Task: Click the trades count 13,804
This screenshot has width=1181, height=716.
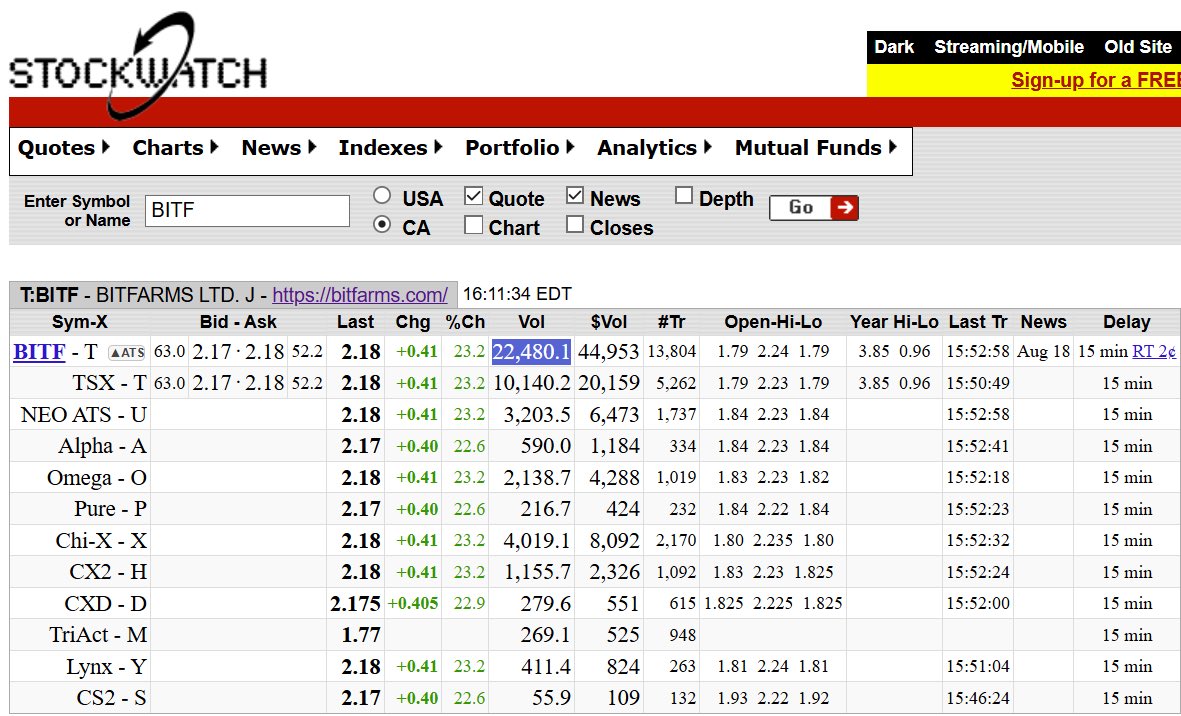Action: [x=672, y=352]
